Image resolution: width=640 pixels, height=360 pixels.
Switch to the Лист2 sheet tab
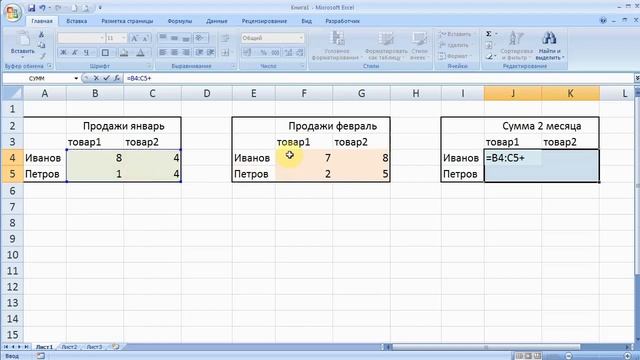point(69,347)
